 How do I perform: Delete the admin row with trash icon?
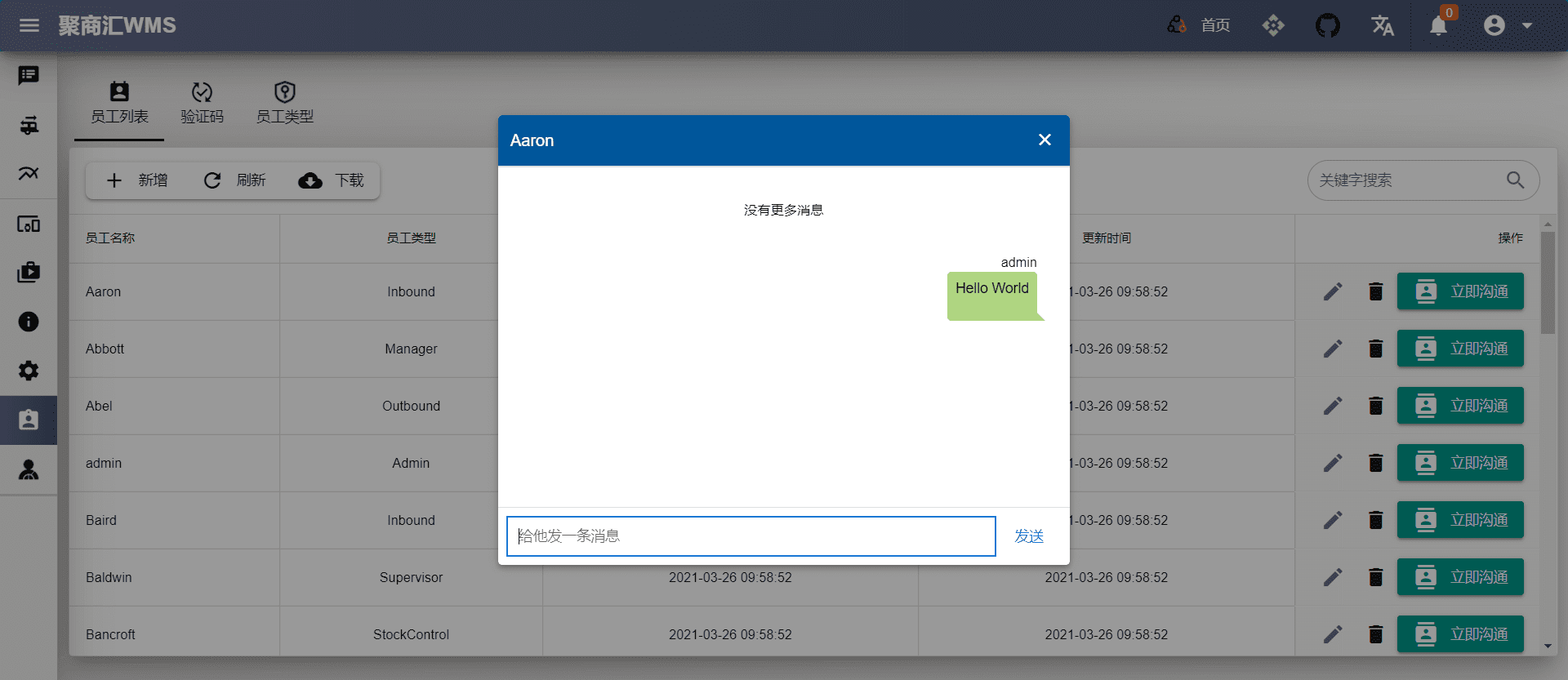pos(1376,463)
